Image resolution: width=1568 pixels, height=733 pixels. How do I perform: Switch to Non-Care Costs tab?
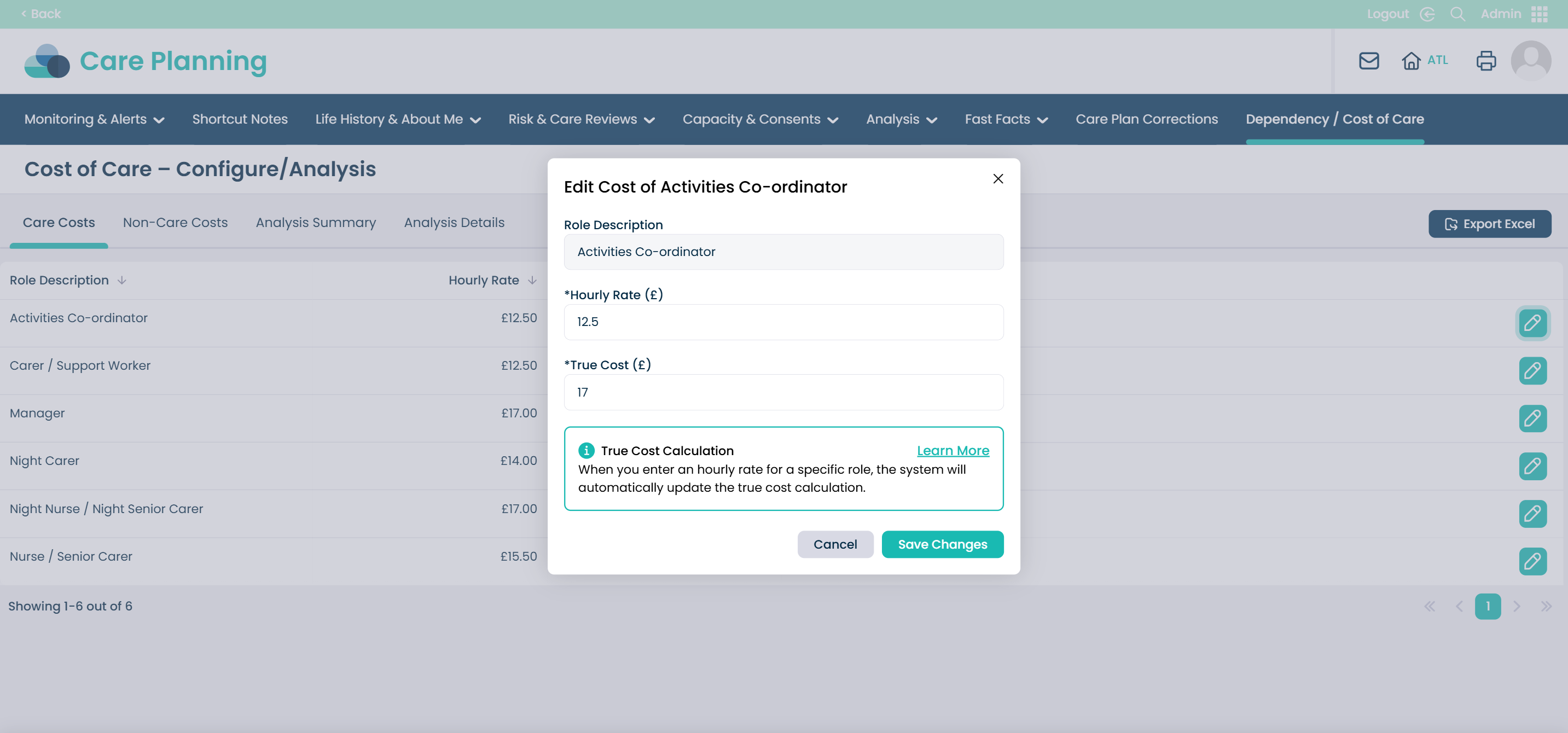[x=175, y=223]
